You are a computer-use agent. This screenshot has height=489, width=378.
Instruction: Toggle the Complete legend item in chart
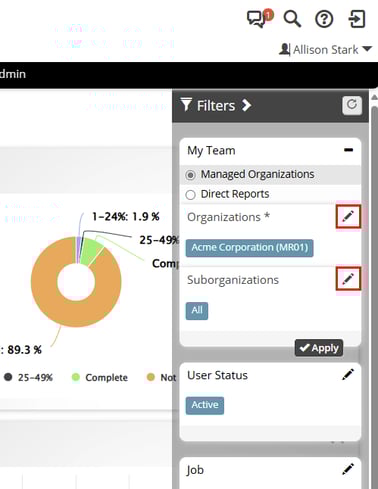coord(100,377)
